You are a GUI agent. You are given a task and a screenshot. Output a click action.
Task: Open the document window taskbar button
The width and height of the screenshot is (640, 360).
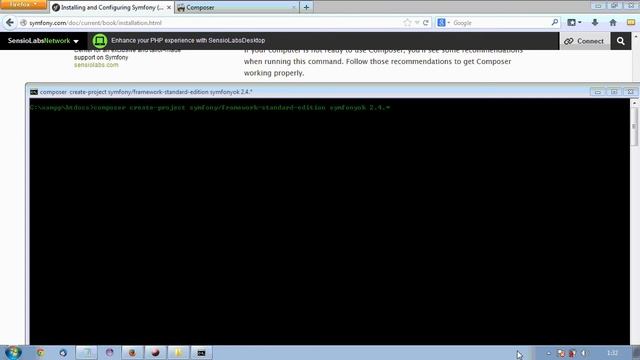point(86,353)
